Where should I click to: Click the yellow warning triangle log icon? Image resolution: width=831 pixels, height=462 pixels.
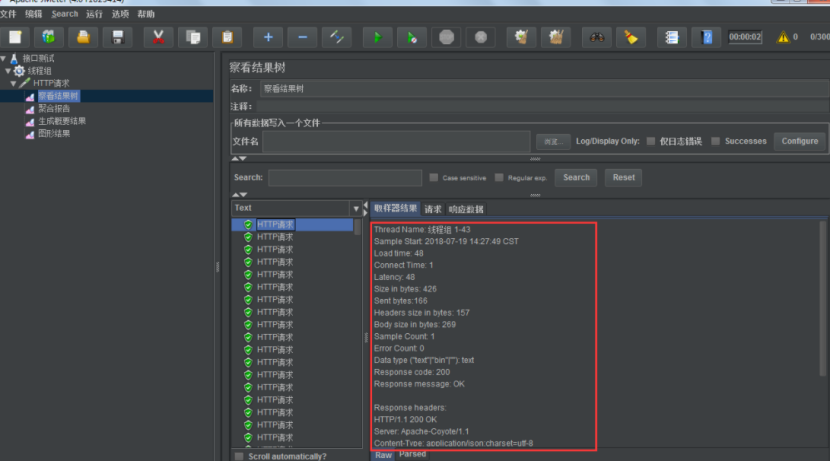tap(783, 38)
